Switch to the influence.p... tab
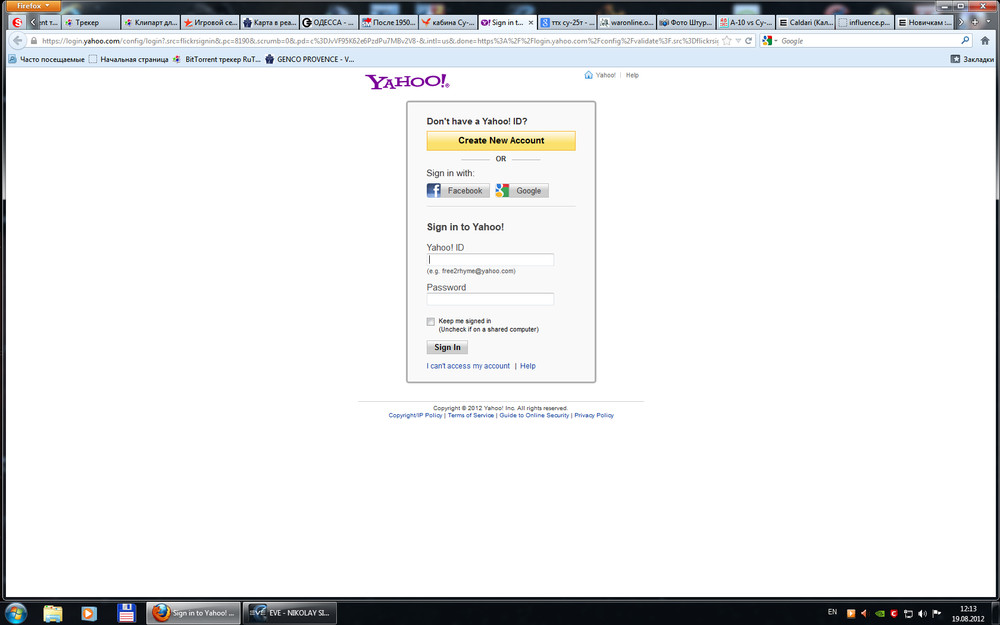This screenshot has width=1000, height=625. (865, 22)
